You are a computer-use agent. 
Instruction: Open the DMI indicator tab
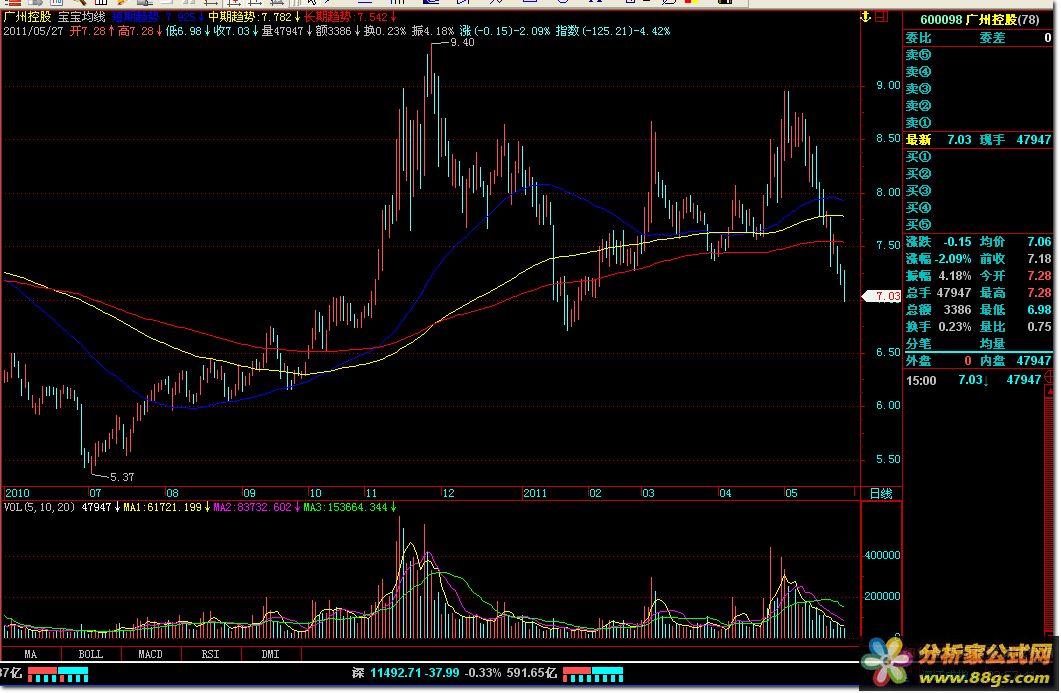(271, 654)
